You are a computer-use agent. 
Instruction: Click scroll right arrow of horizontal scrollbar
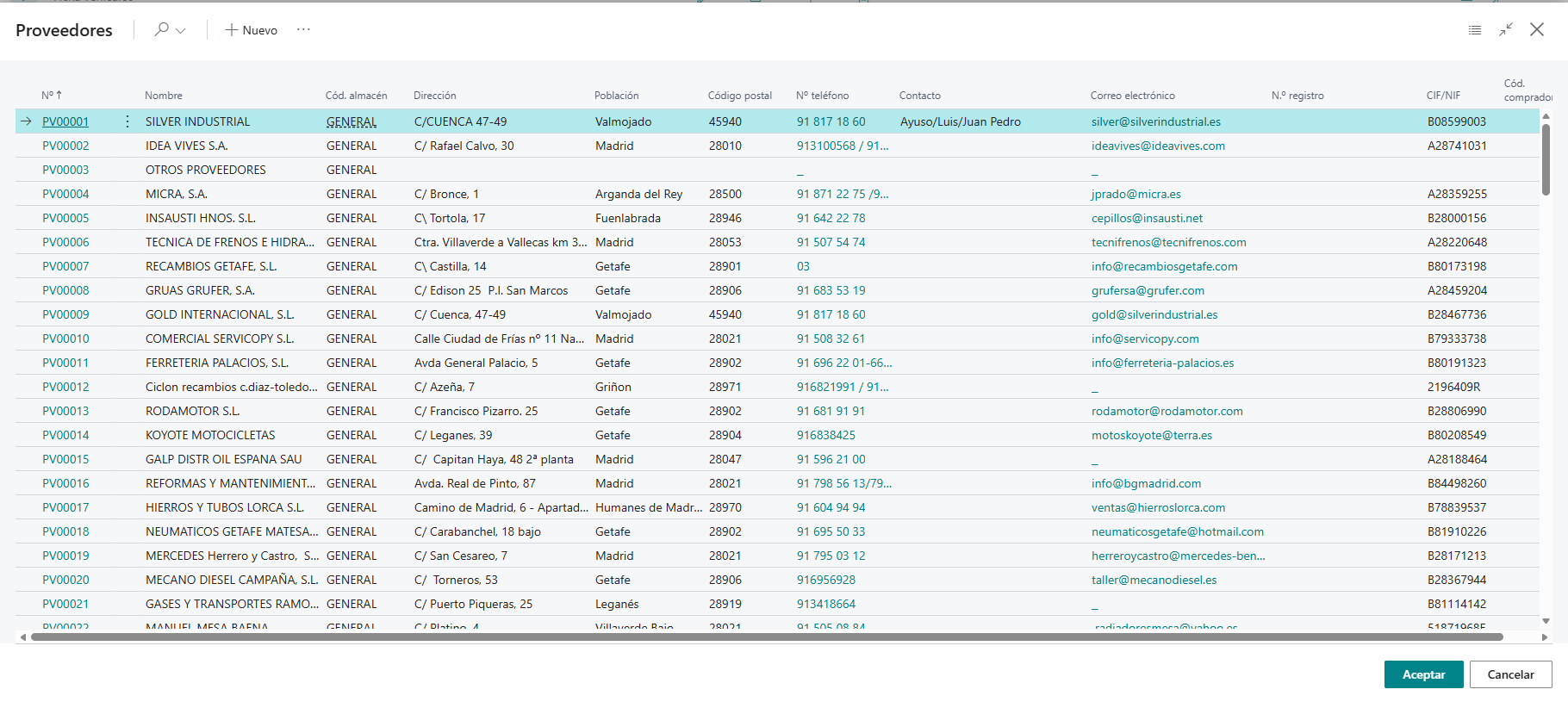click(x=1545, y=637)
